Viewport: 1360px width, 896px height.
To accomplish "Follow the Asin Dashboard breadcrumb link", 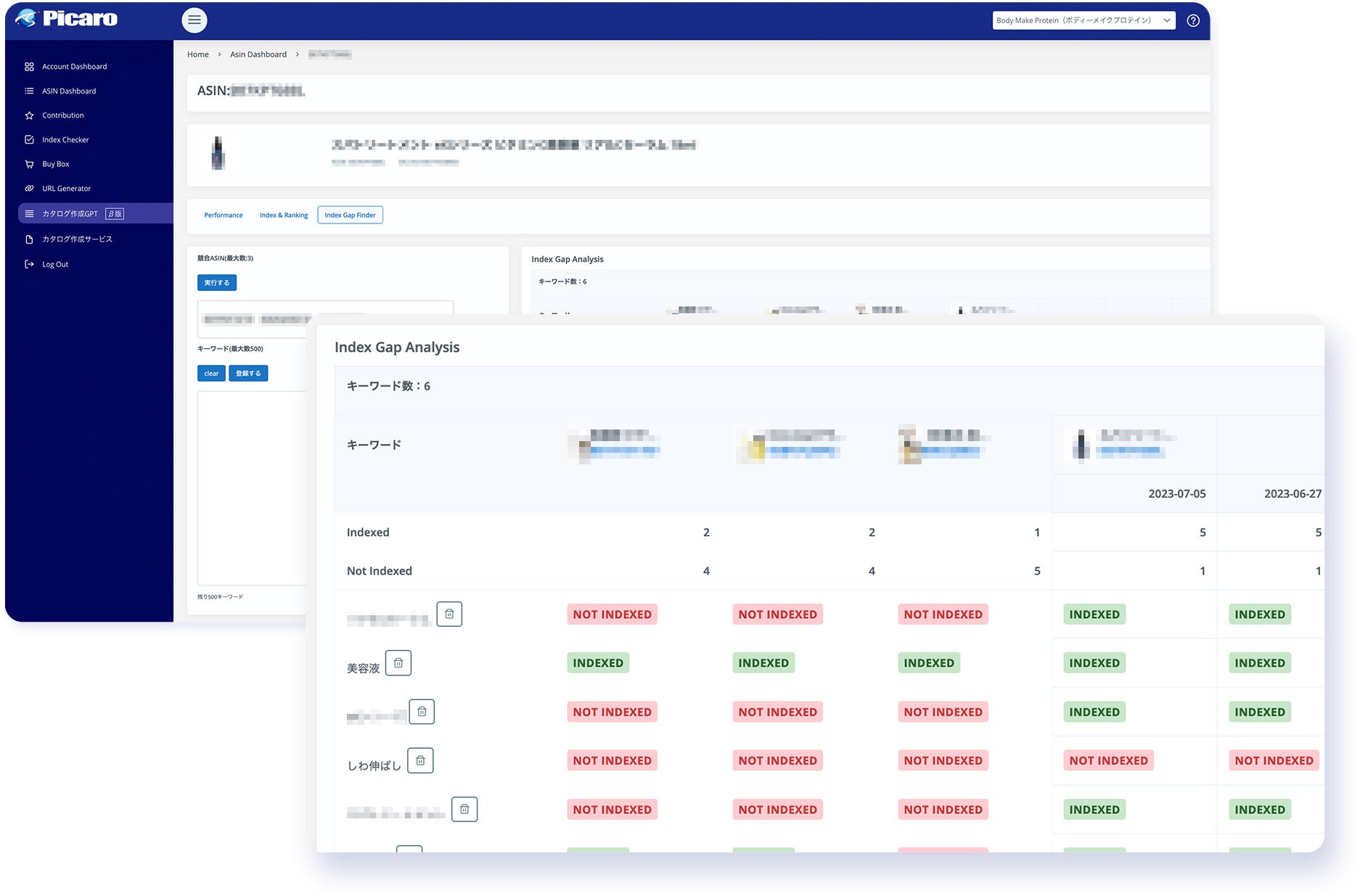I will click(x=258, y=54).
